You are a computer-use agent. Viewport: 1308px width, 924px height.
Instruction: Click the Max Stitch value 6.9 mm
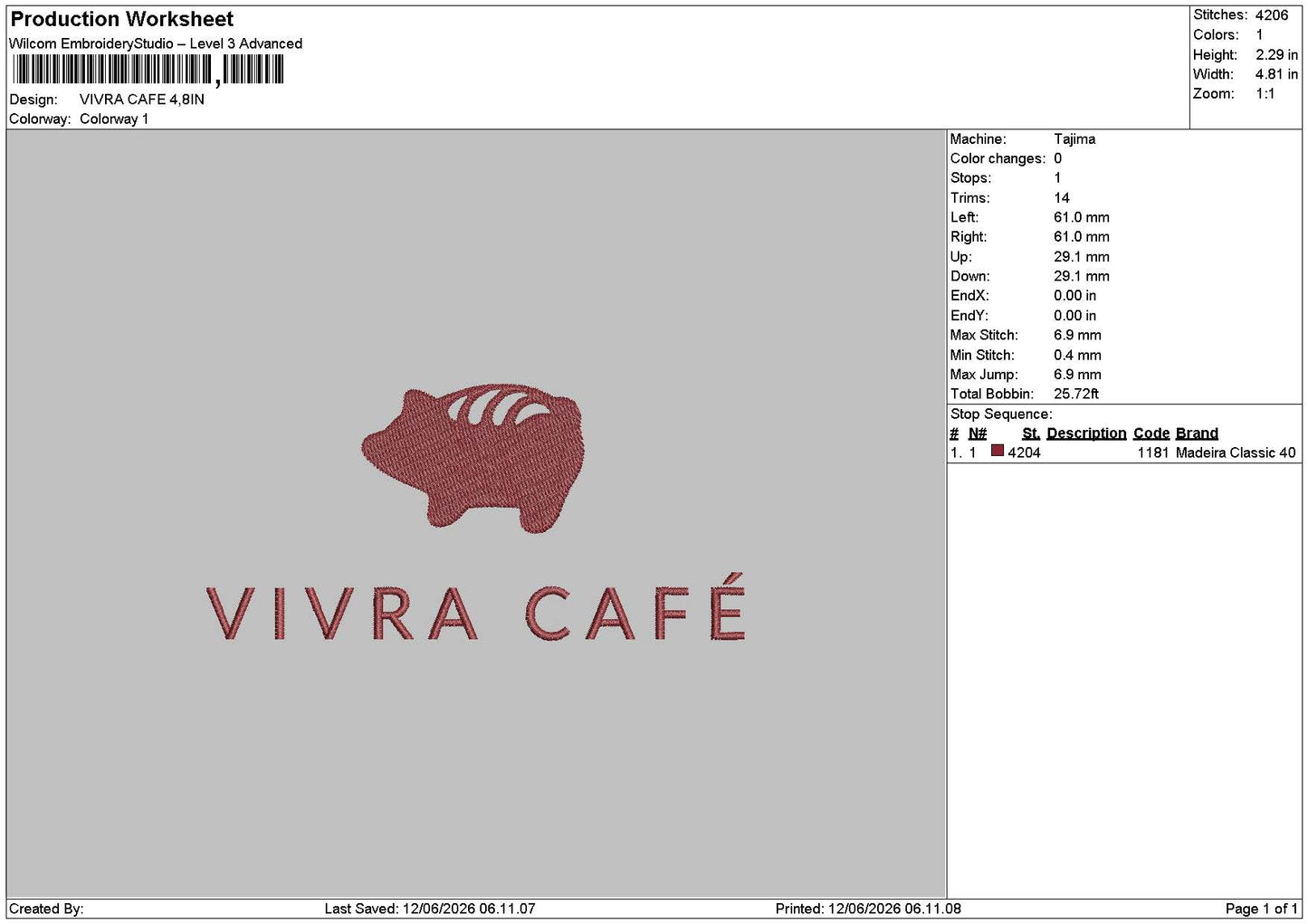pyautogui.click(x=1077, y=335)
